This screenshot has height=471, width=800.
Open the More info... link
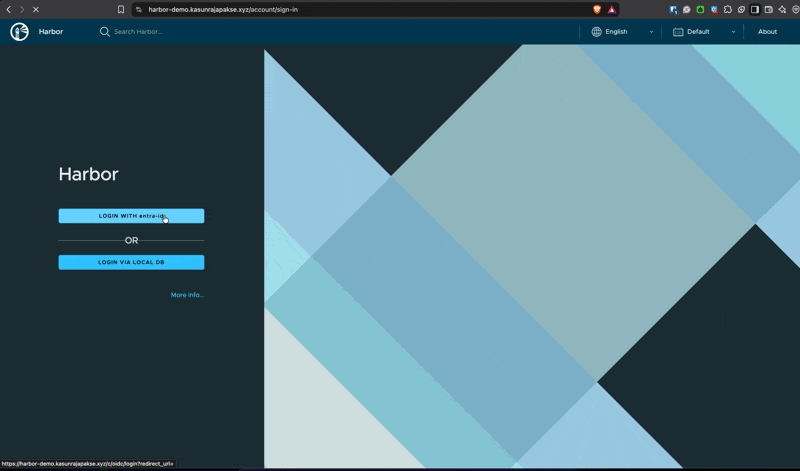click(187, 295)
